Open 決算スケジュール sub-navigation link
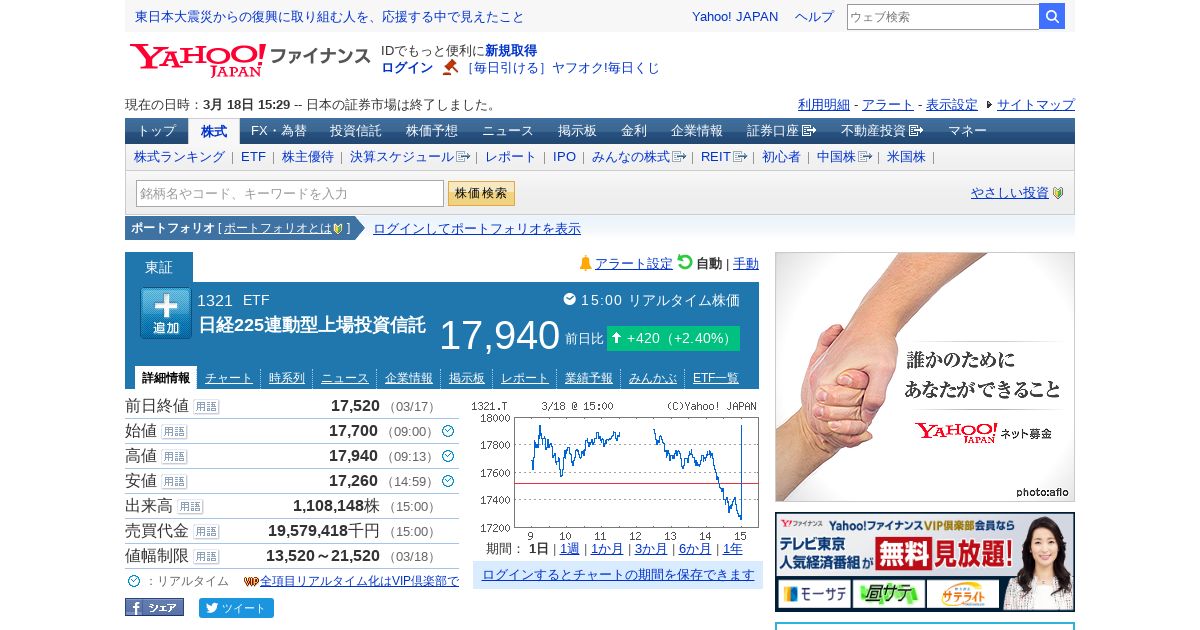Screen dimensions: 1200x630 coord(410,157)
